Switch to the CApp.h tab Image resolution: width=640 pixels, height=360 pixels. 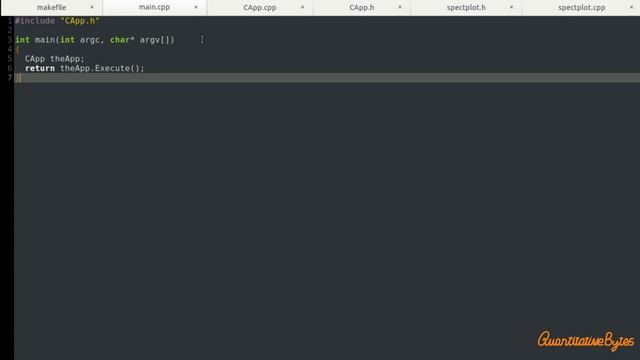pos(362,7)
